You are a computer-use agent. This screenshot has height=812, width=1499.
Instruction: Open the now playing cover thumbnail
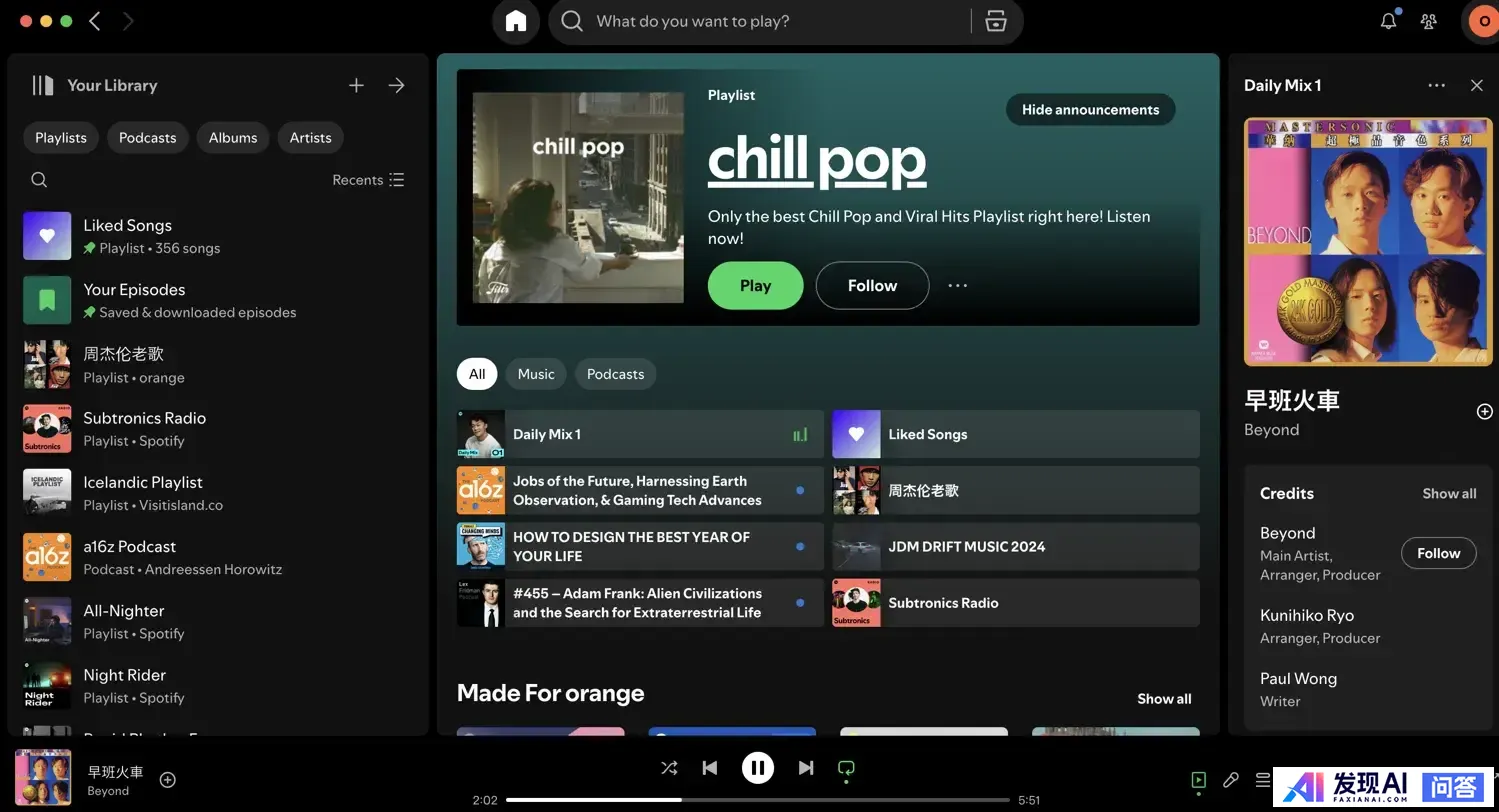(x=43, y=778)
